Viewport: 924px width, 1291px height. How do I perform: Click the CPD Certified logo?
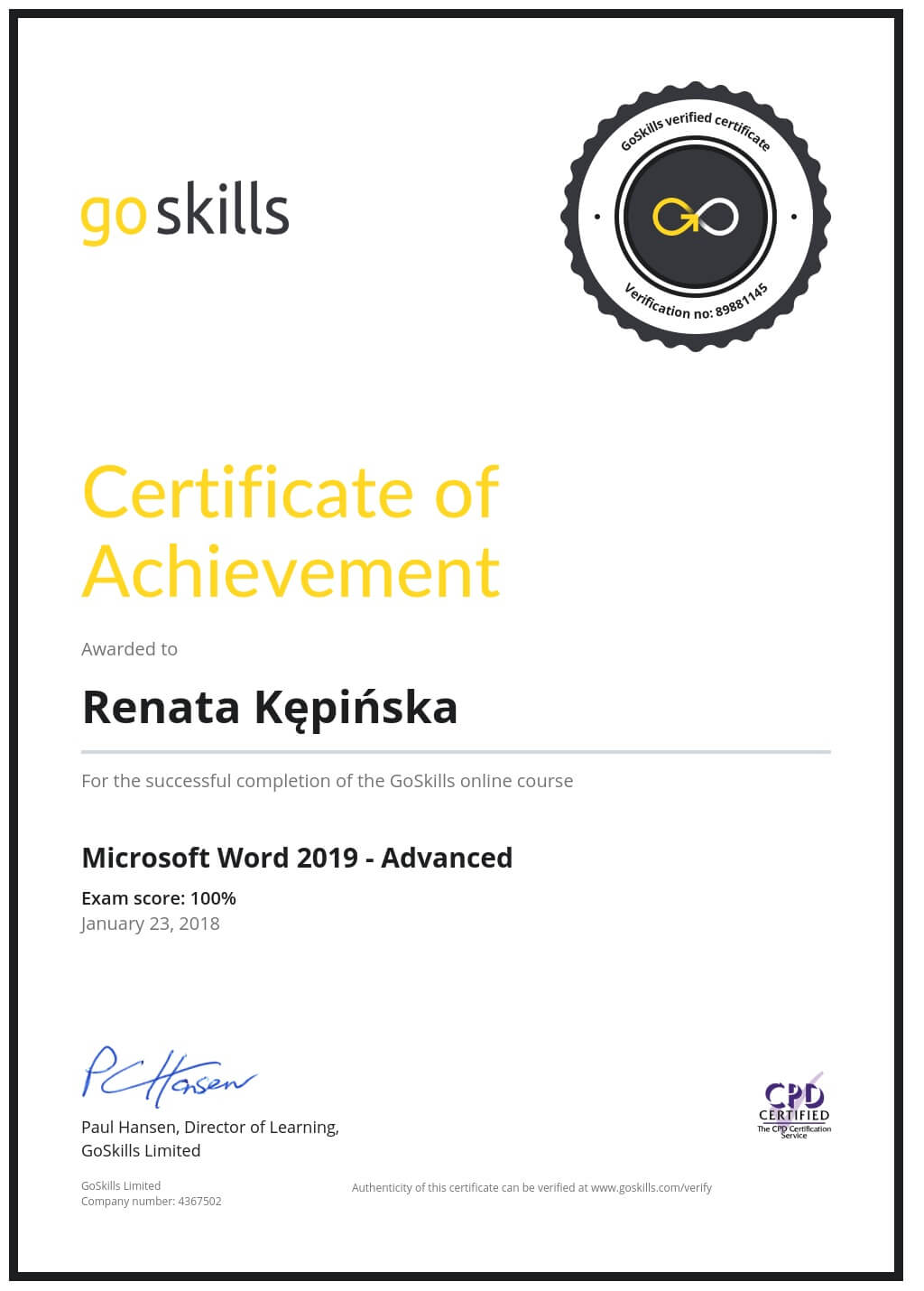coord(794,1106)
